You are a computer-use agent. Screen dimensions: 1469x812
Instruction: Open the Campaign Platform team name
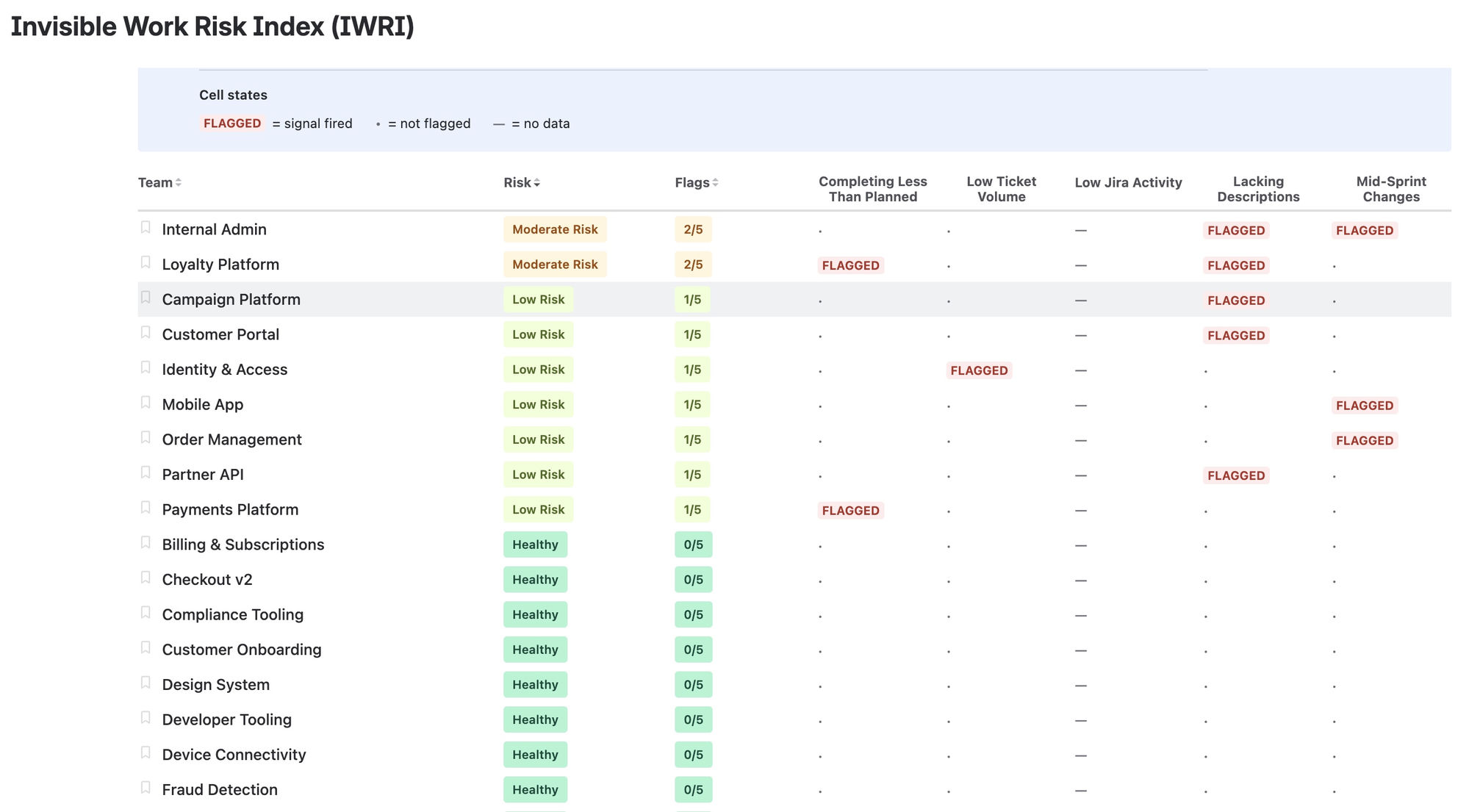[x=231, y=299]
